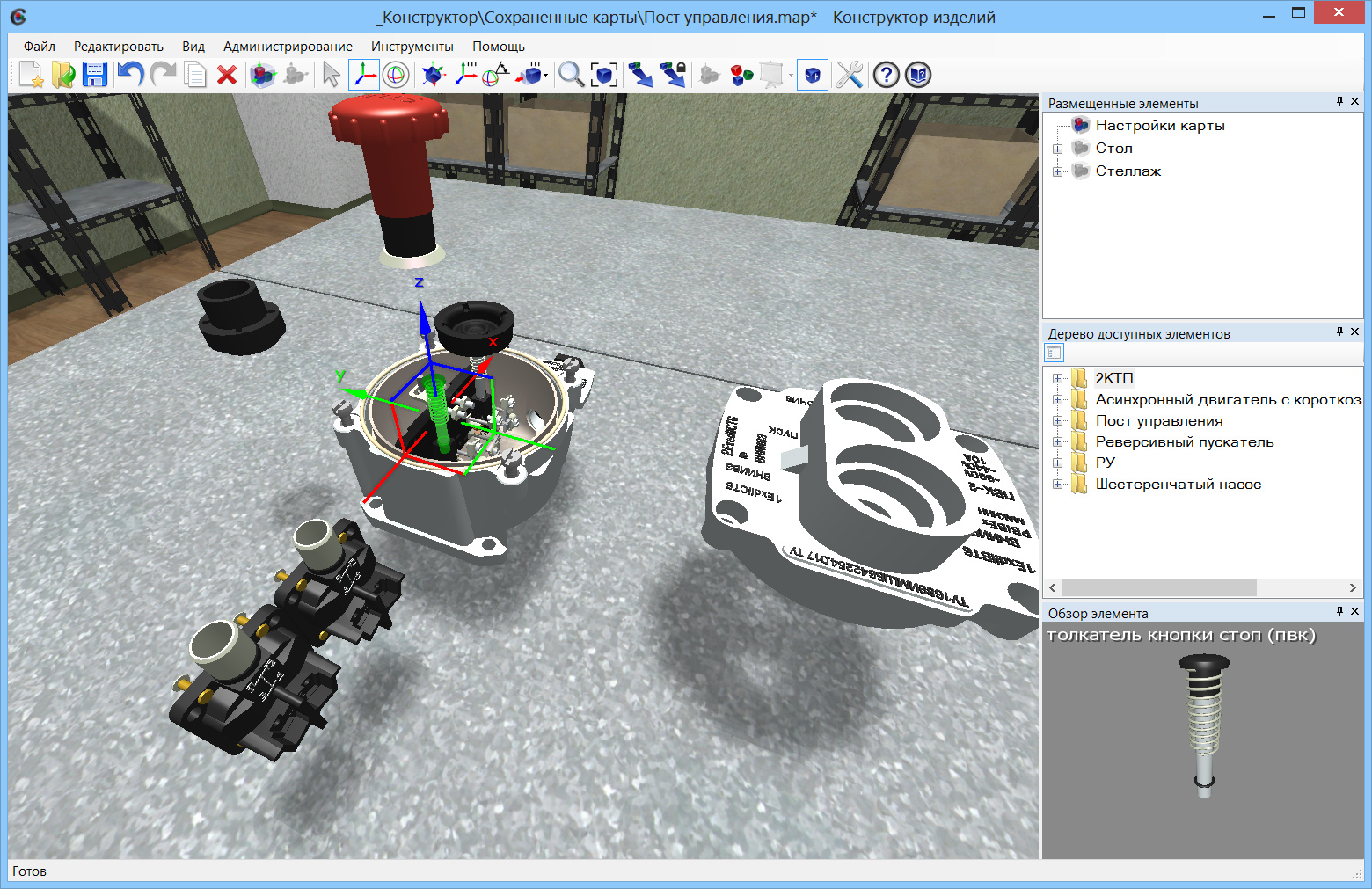Select the Реверсивный пускатель folder
This screenshot has height=889, width=1372.
click(x=1184, y=442)
